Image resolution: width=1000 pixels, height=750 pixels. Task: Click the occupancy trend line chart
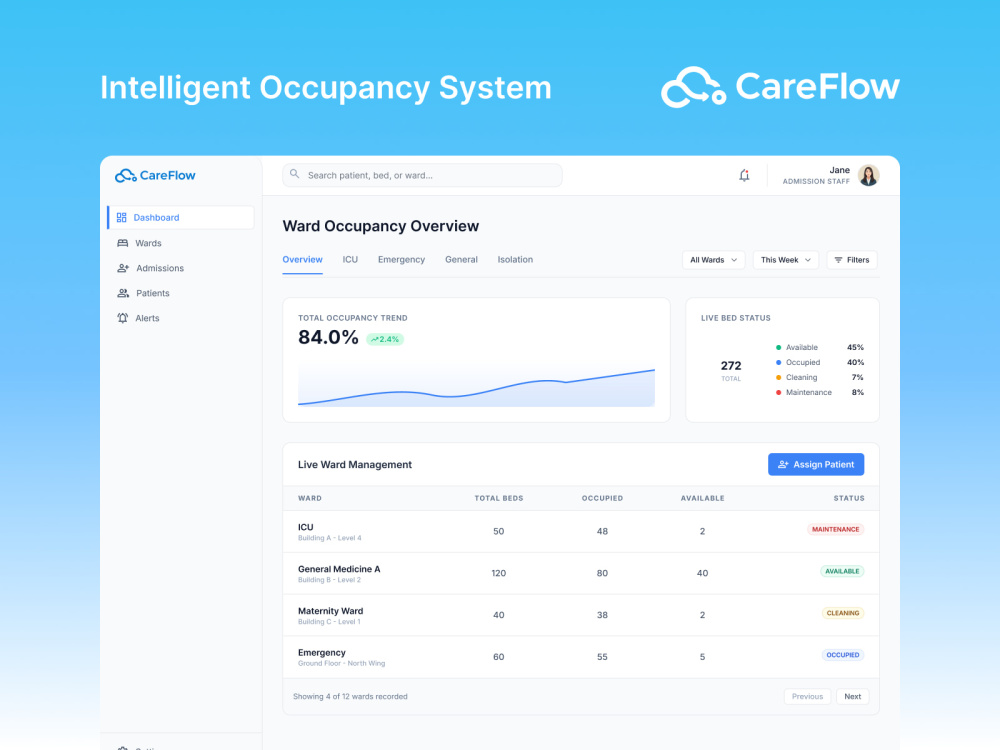(x=476, y=386)
